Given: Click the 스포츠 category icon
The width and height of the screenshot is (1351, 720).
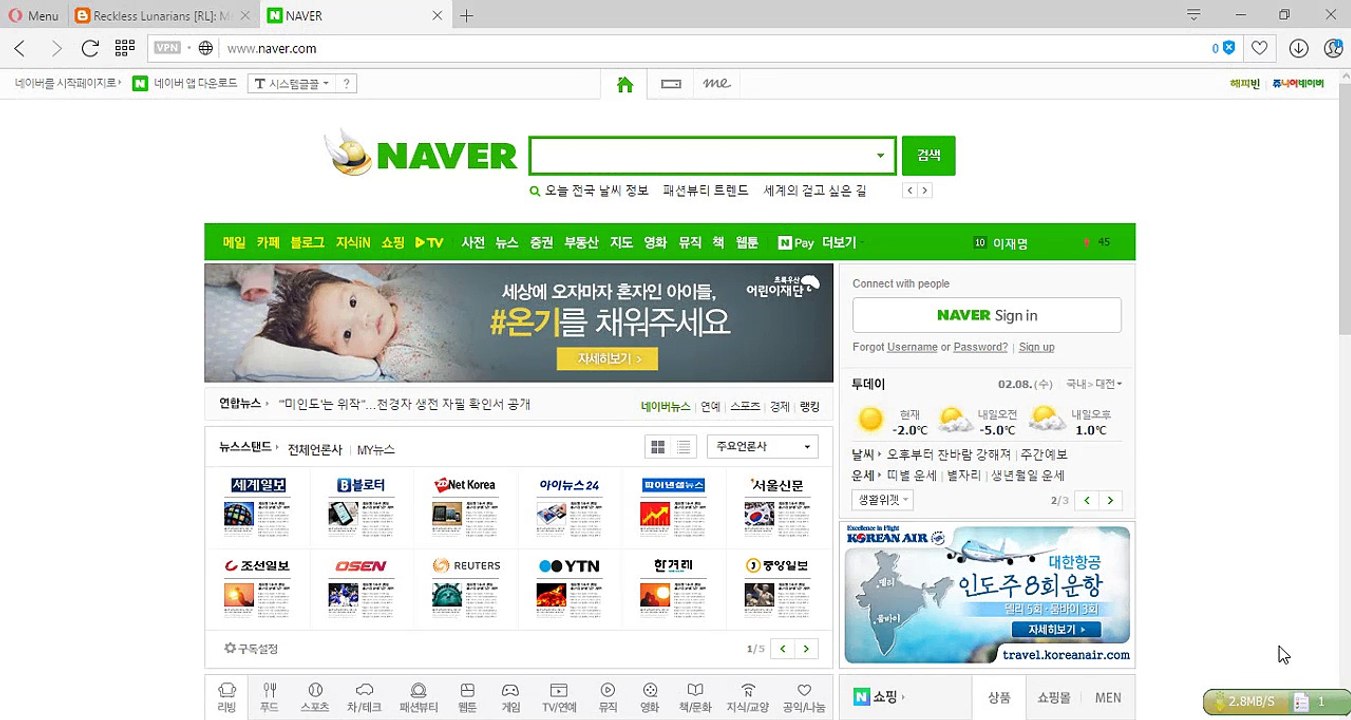Looking at the screenshot, I should point(315,697).
